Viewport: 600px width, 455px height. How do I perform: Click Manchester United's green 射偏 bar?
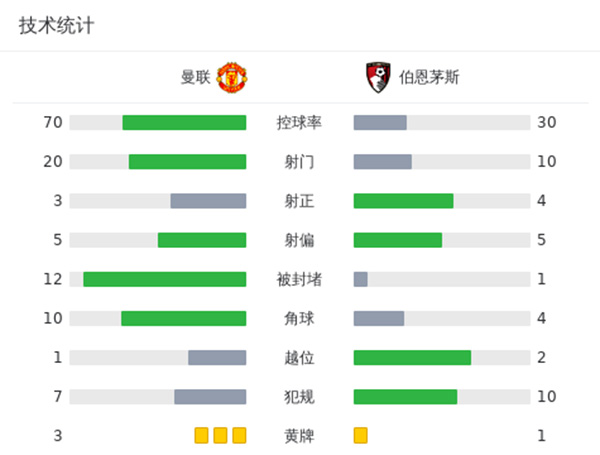coord(202,240)
